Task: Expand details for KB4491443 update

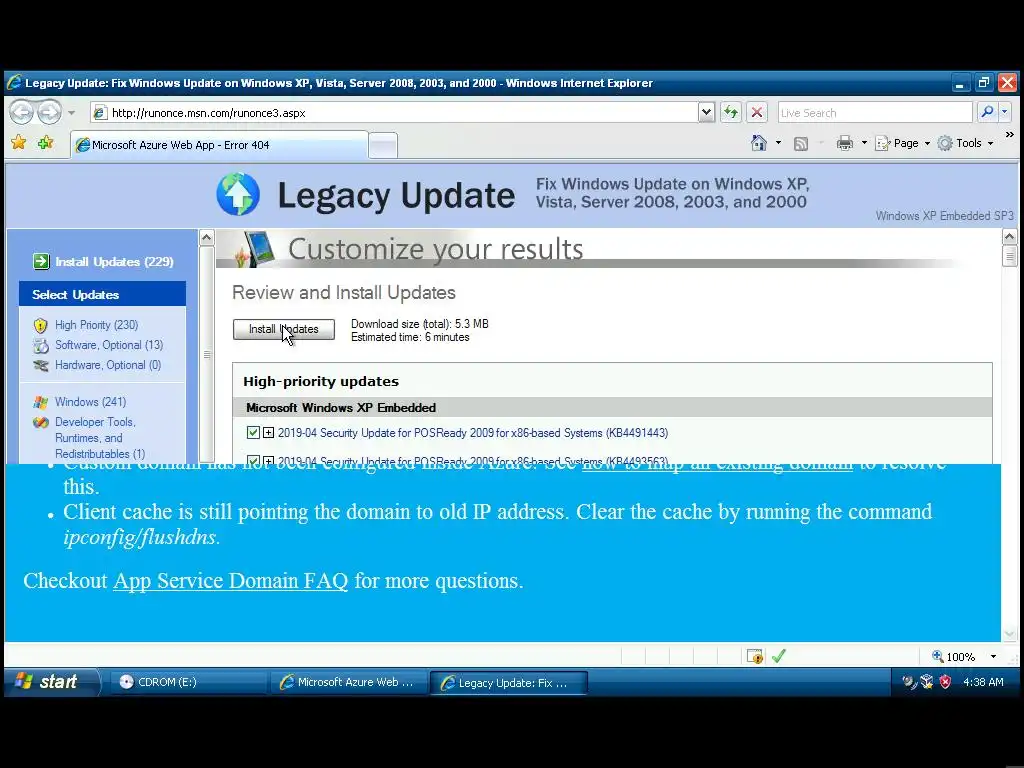Action: (268, 432)
